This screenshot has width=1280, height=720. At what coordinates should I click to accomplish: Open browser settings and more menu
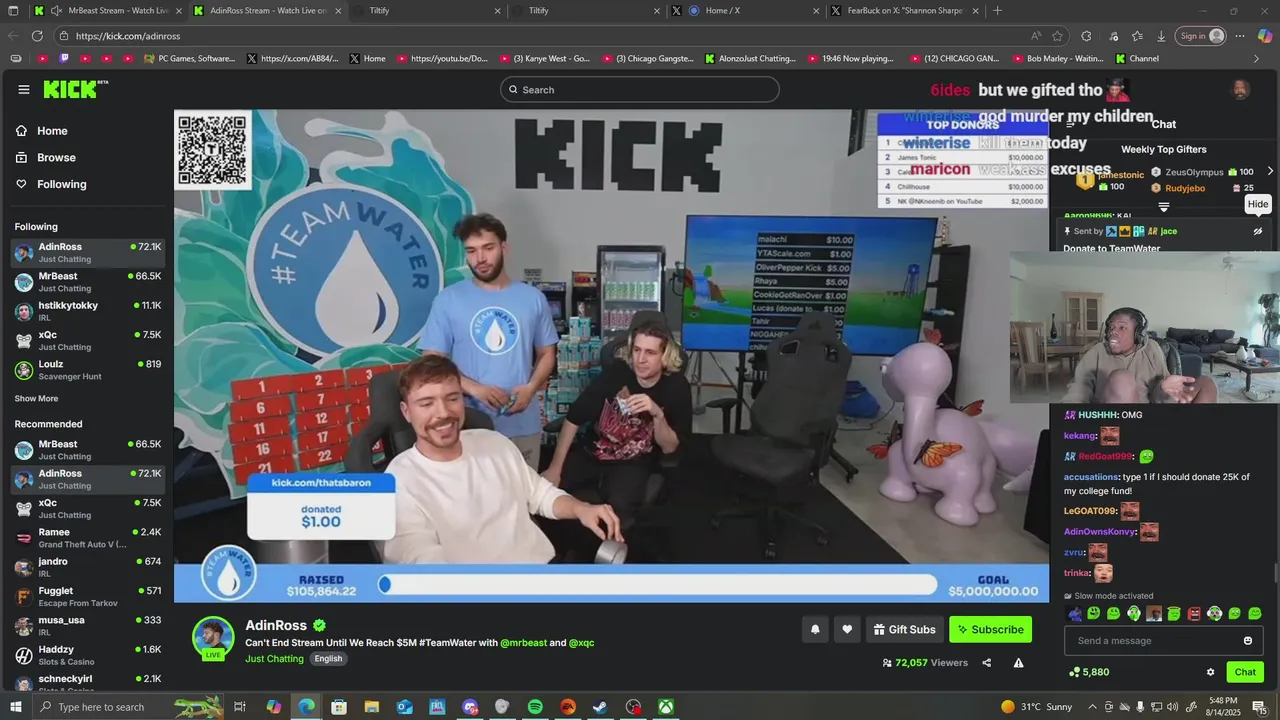tap(1240, 36)
